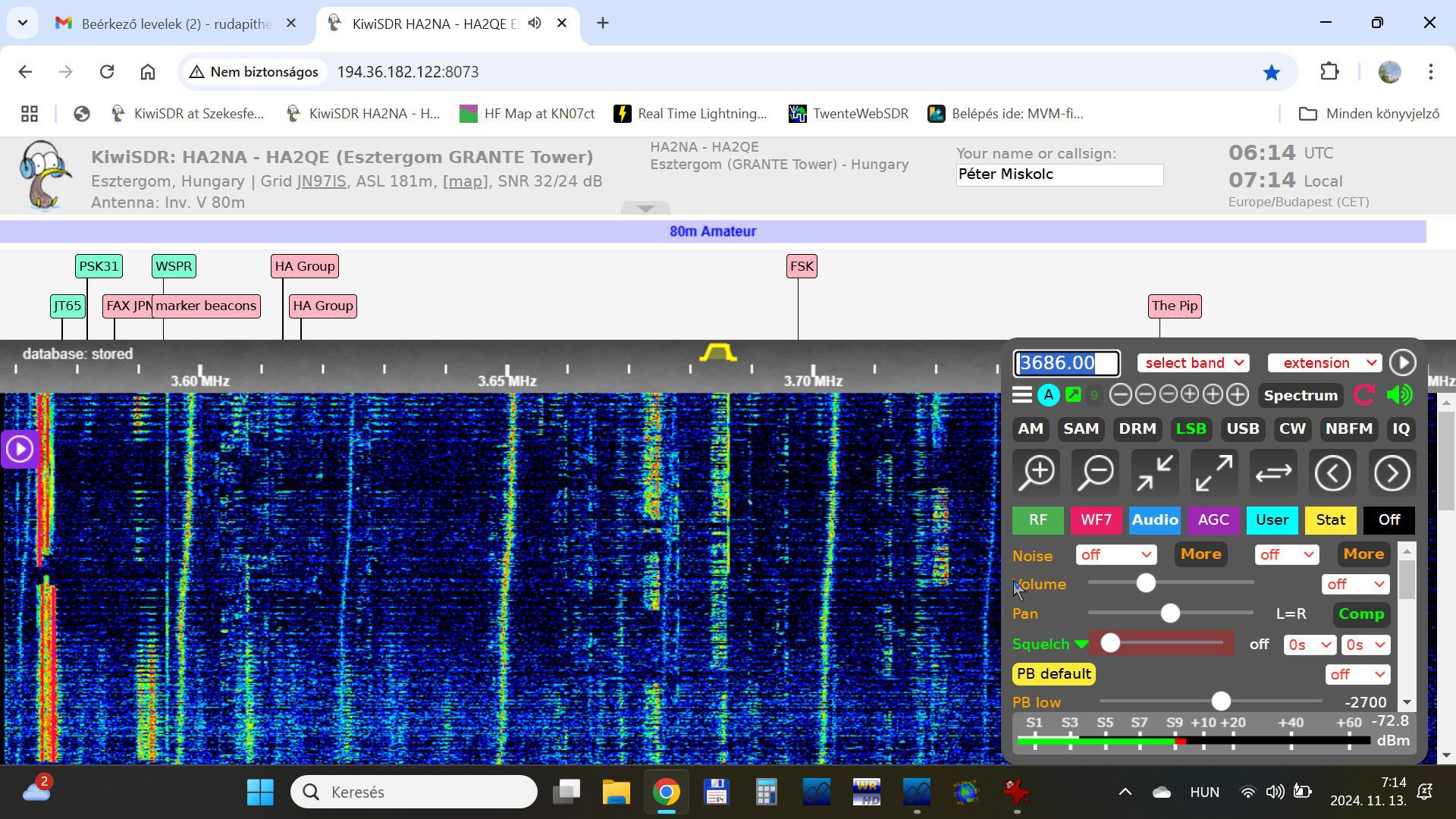
Task: Page waterfall down with left chevron circle
Action: (1332, 473)
